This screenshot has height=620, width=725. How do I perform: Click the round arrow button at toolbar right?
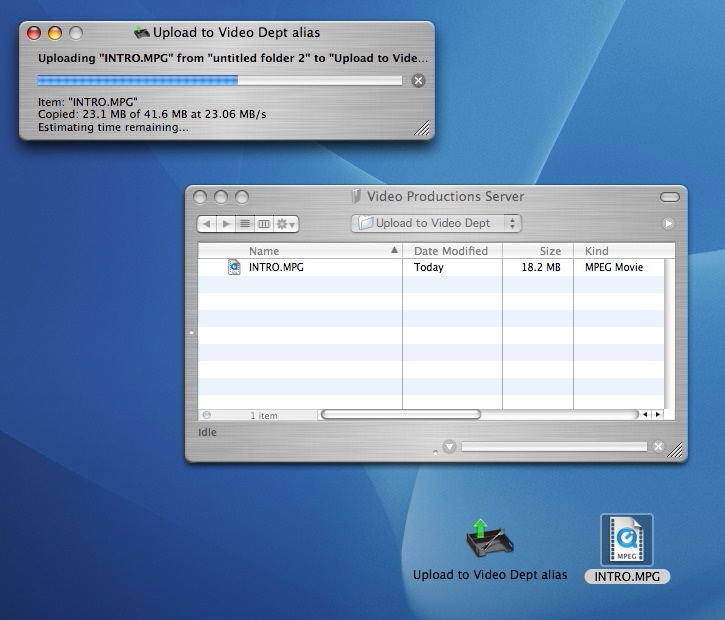coord(668,224)
